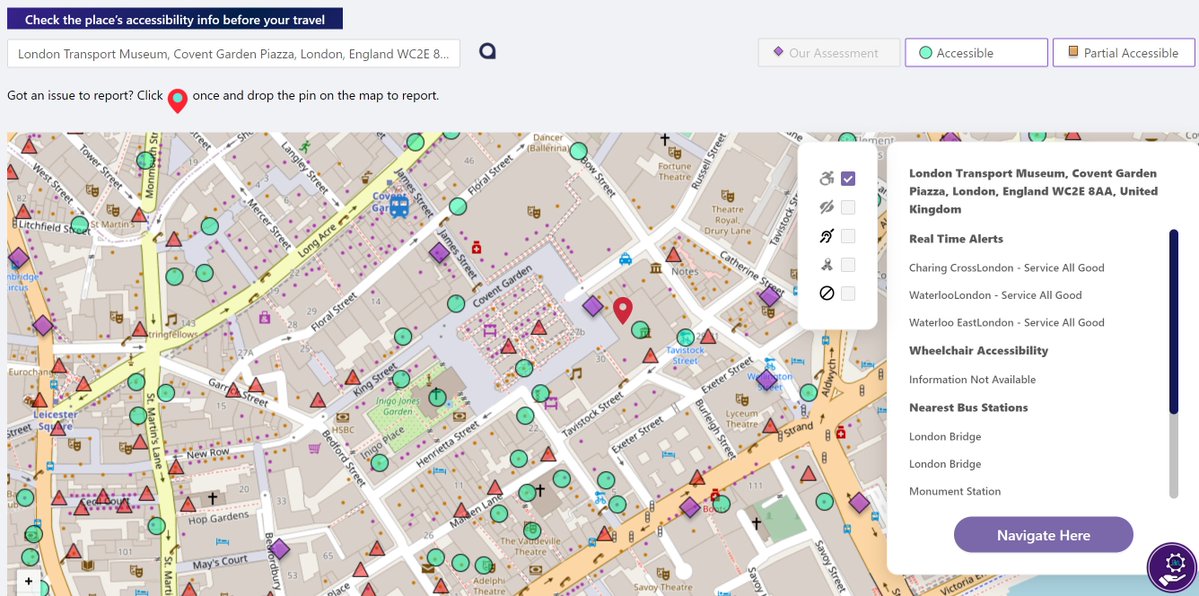Click 'Monument Station' in nearest bus stations
This screenshot has height=596, width=1199.
(x=955, y=491)
